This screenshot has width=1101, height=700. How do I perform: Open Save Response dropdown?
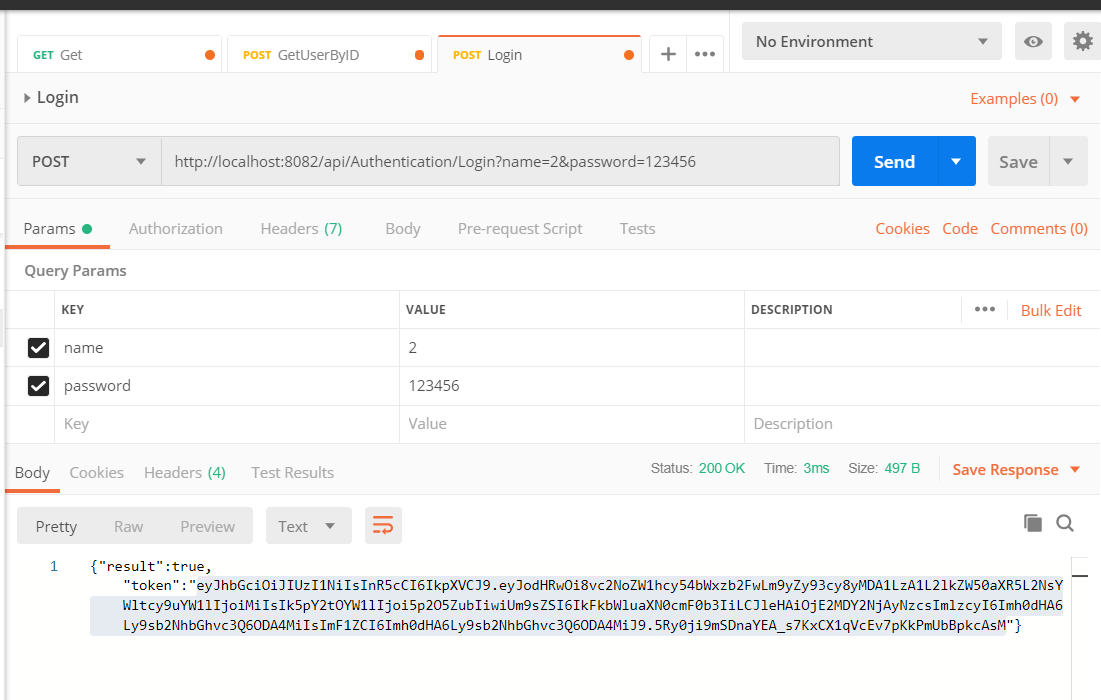pos(1016,469)
